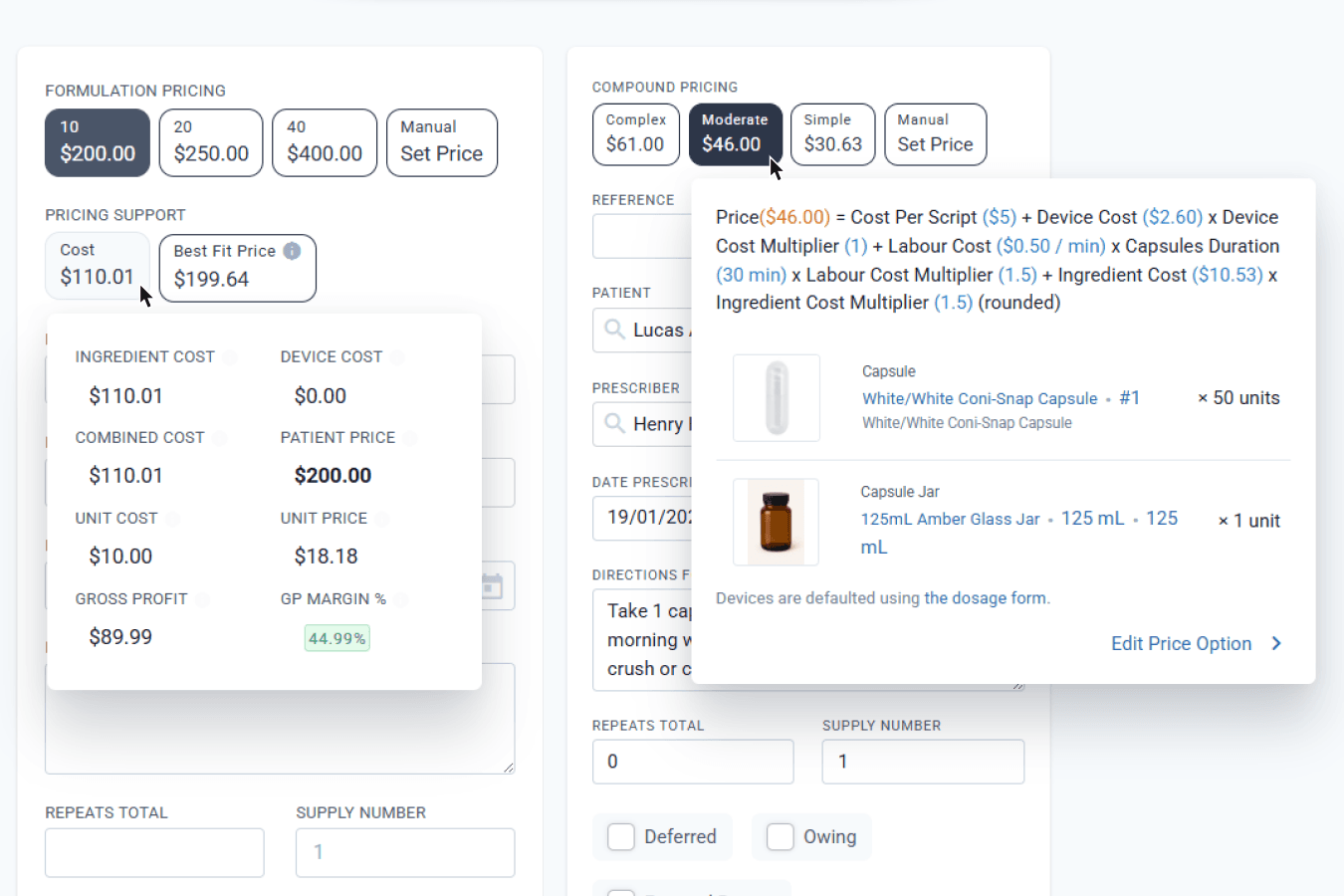Click the Ingredient Cost $110.01 value
Viewport: 1344px width, 896px height.
tap(125, 396)
